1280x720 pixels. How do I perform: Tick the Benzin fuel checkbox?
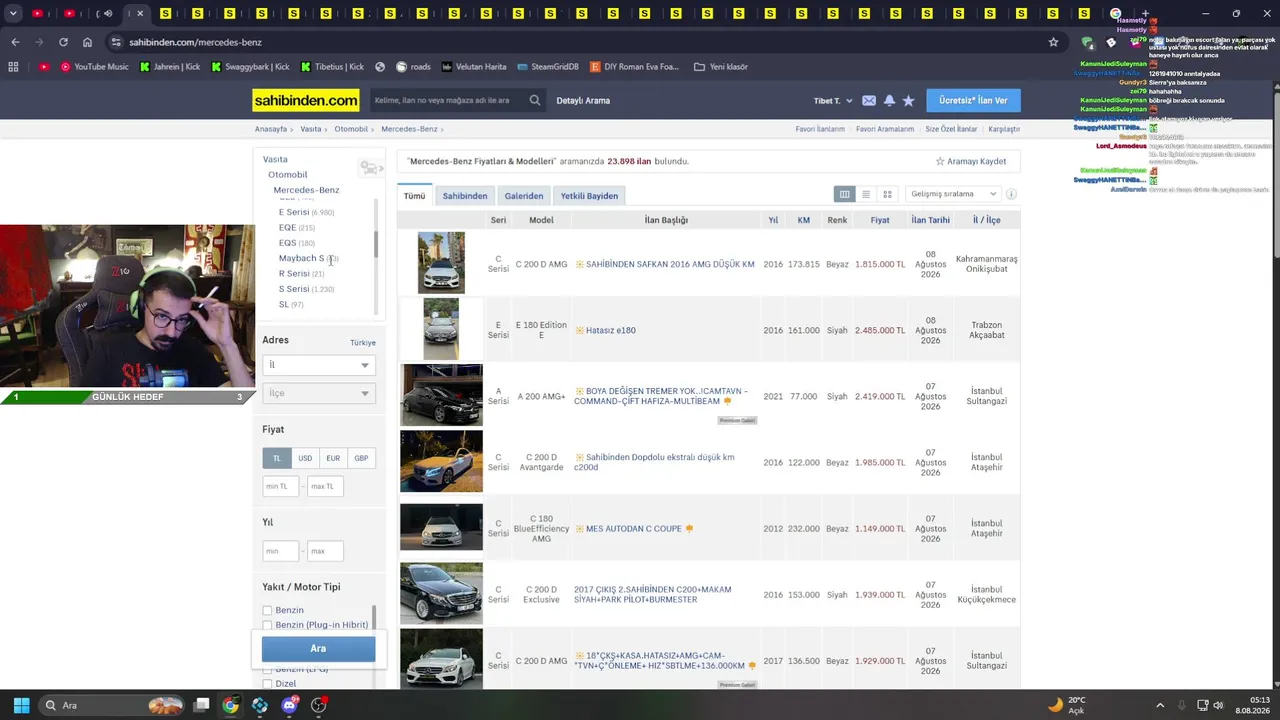pos(267,610)
